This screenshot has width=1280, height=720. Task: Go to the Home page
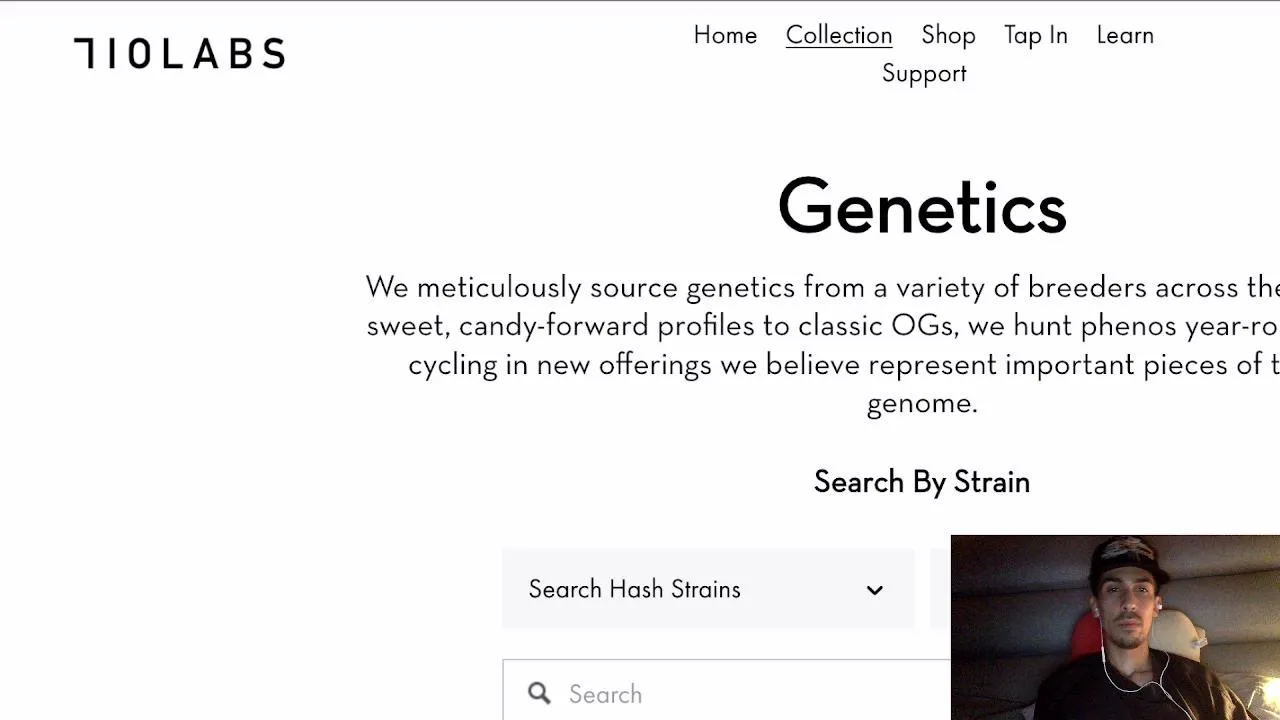725,35
